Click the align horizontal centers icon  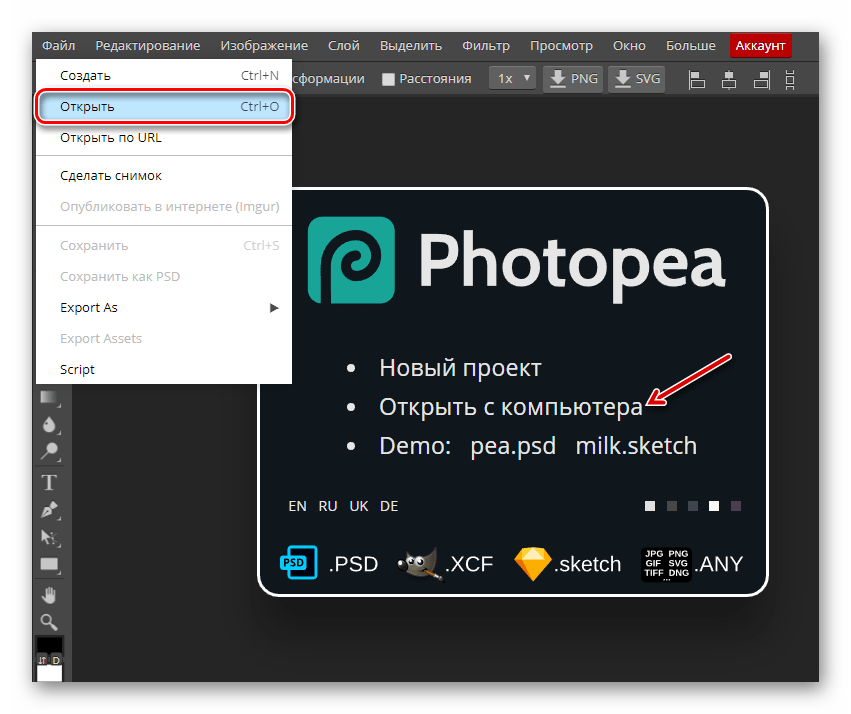[730, 79]
